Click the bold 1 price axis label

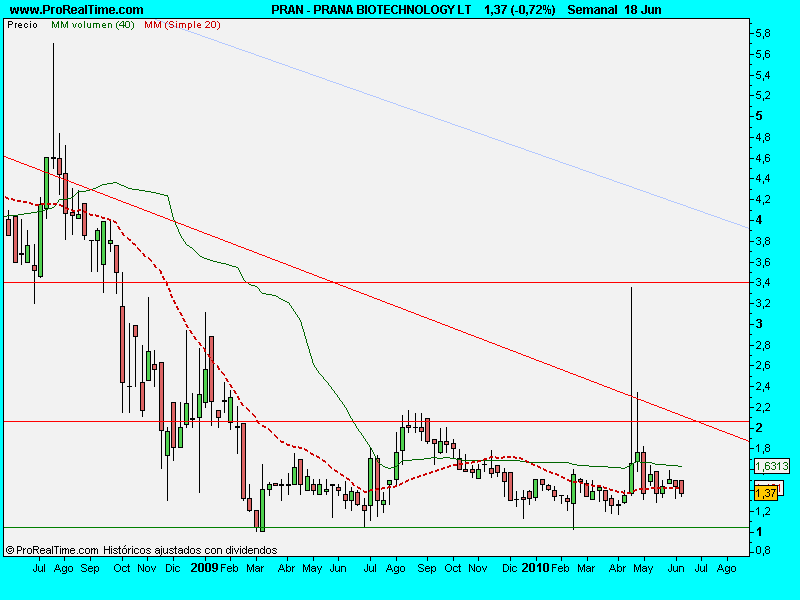(759, 532)
